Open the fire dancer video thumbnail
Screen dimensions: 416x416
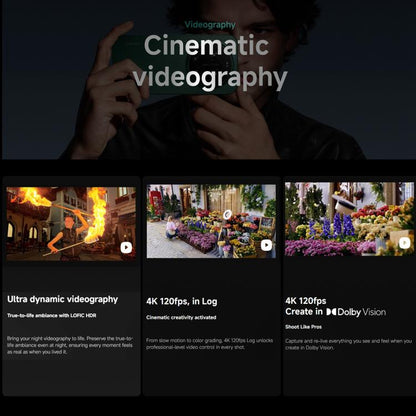(x=71, y=224)
